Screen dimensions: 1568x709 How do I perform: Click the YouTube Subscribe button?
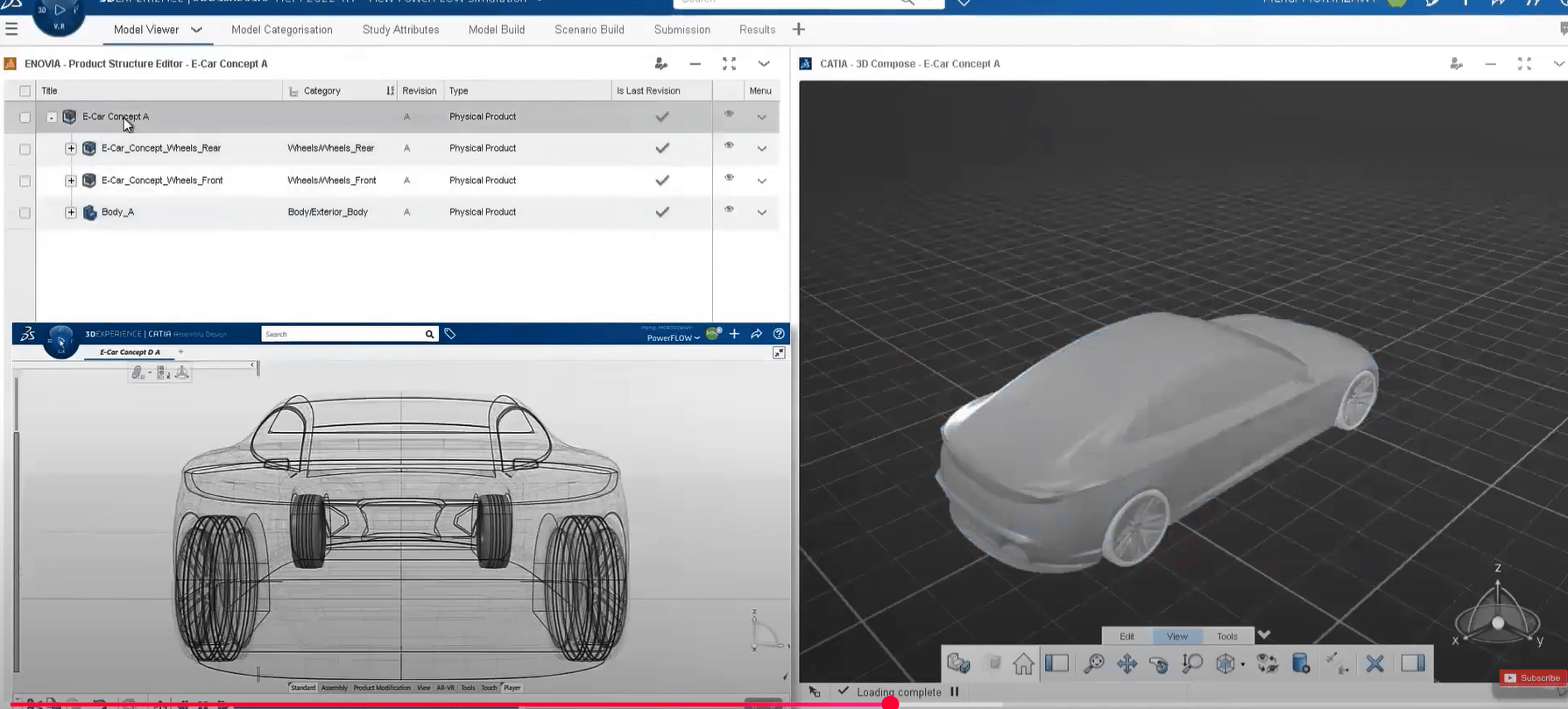pos(1532,678)
